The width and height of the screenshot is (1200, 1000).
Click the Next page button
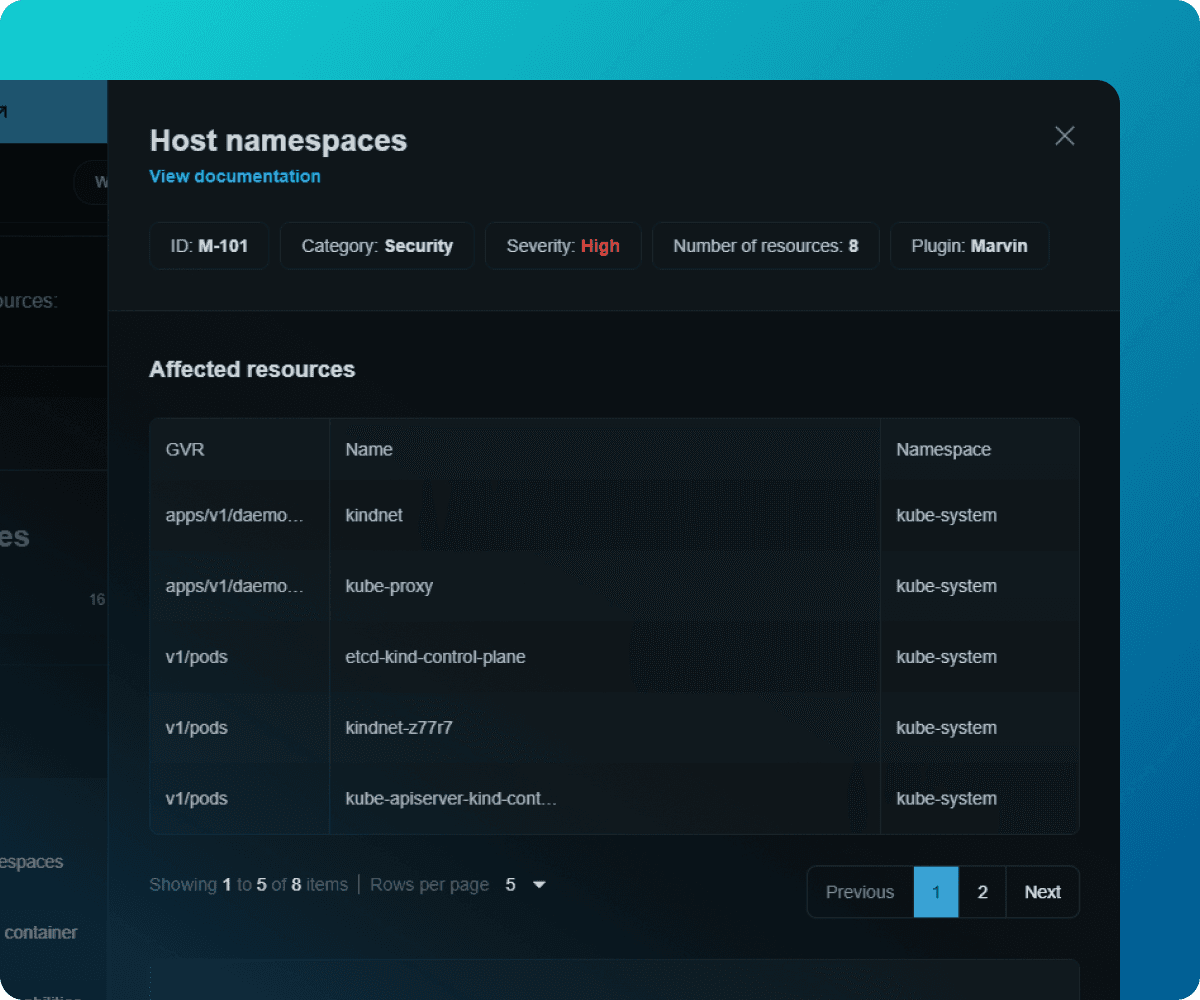point(1042,892)
